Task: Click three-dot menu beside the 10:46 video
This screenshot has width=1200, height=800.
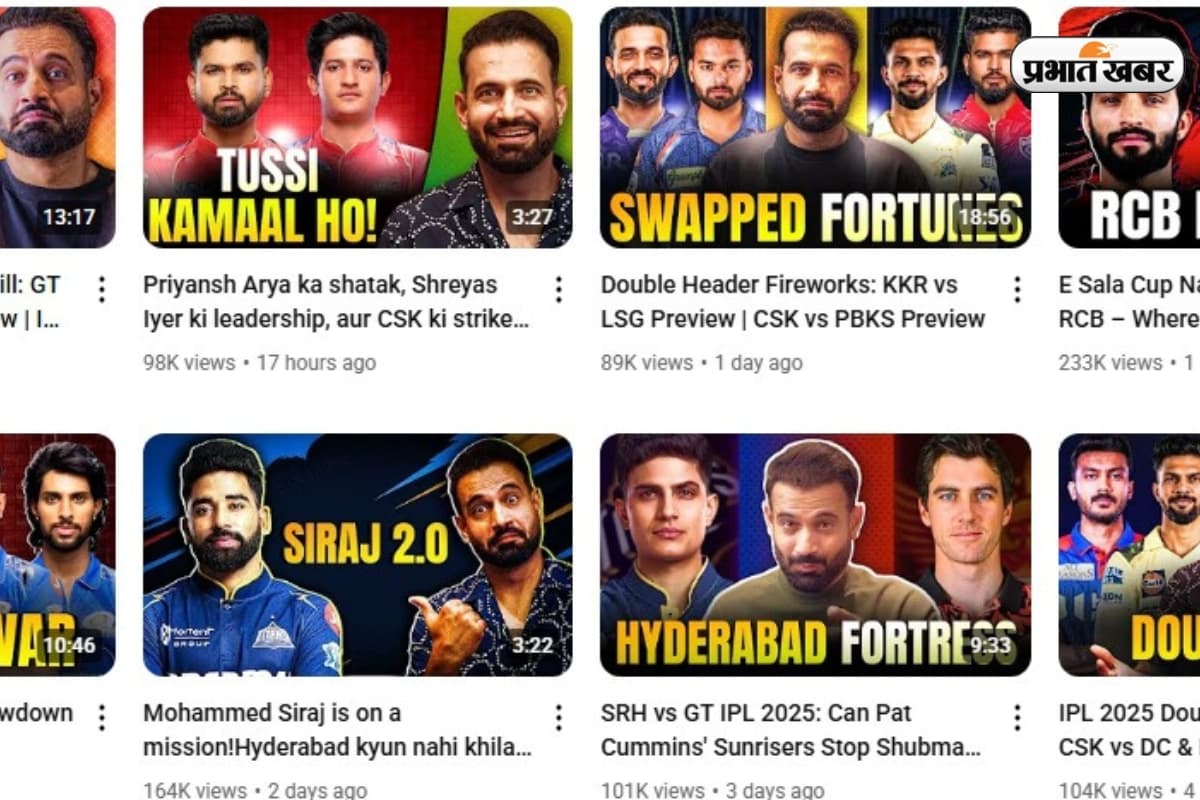Action: click(x=101, y=717)
